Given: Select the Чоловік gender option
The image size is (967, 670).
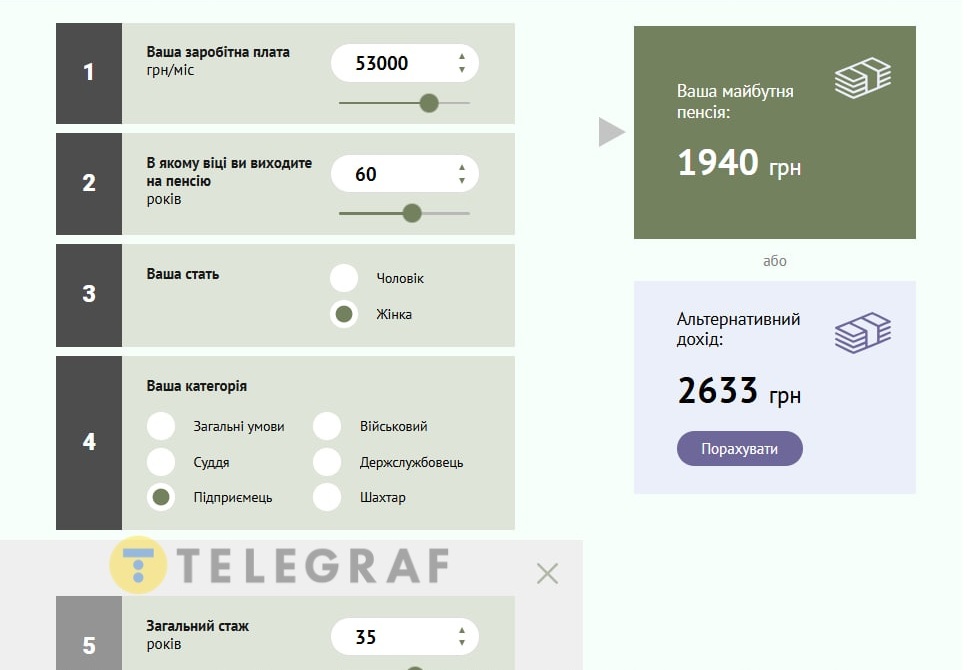Looking at the screenshot, I should pyautogui.click(x=344, y=278).
